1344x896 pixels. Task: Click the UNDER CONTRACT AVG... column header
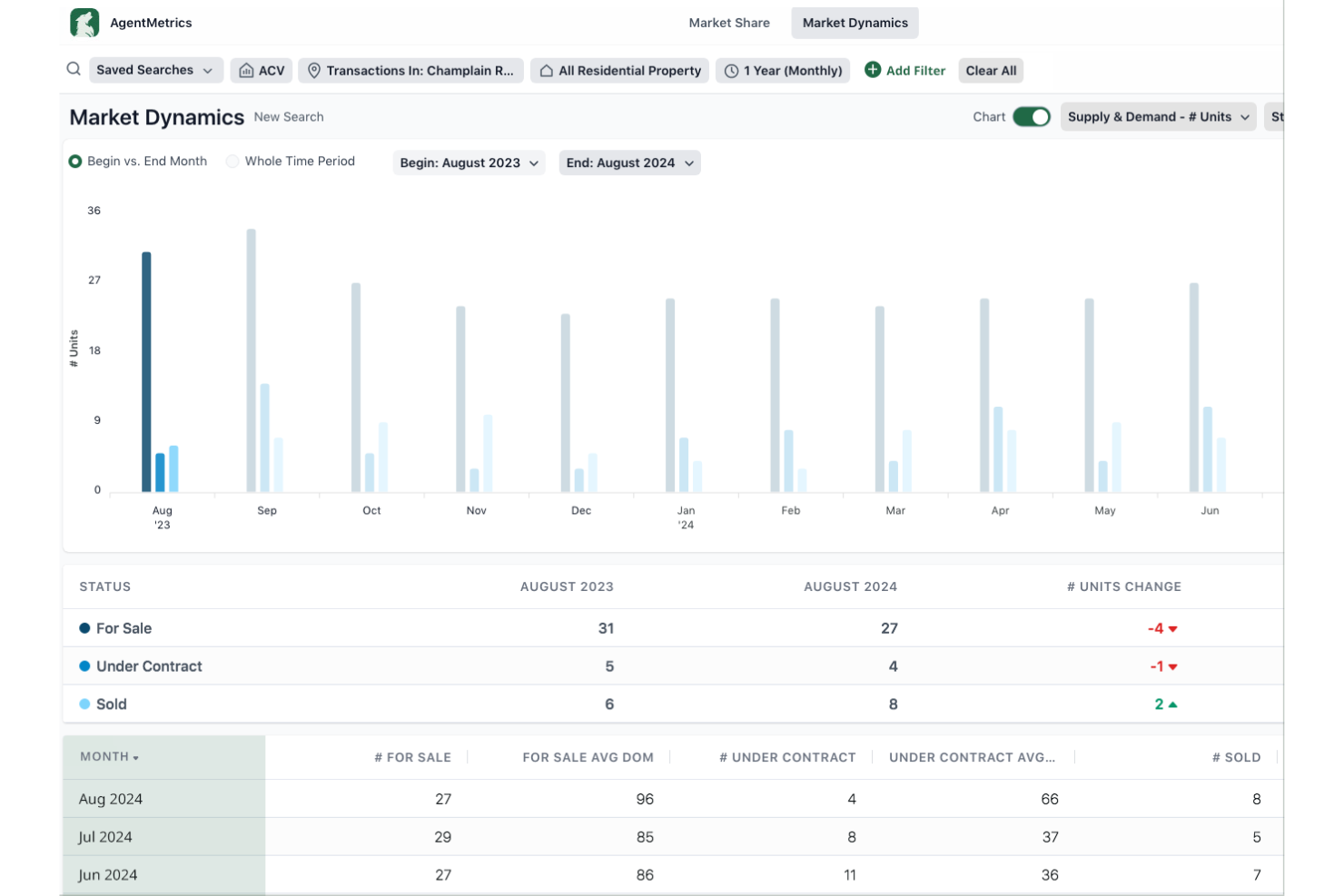click(x=972, y=758)
